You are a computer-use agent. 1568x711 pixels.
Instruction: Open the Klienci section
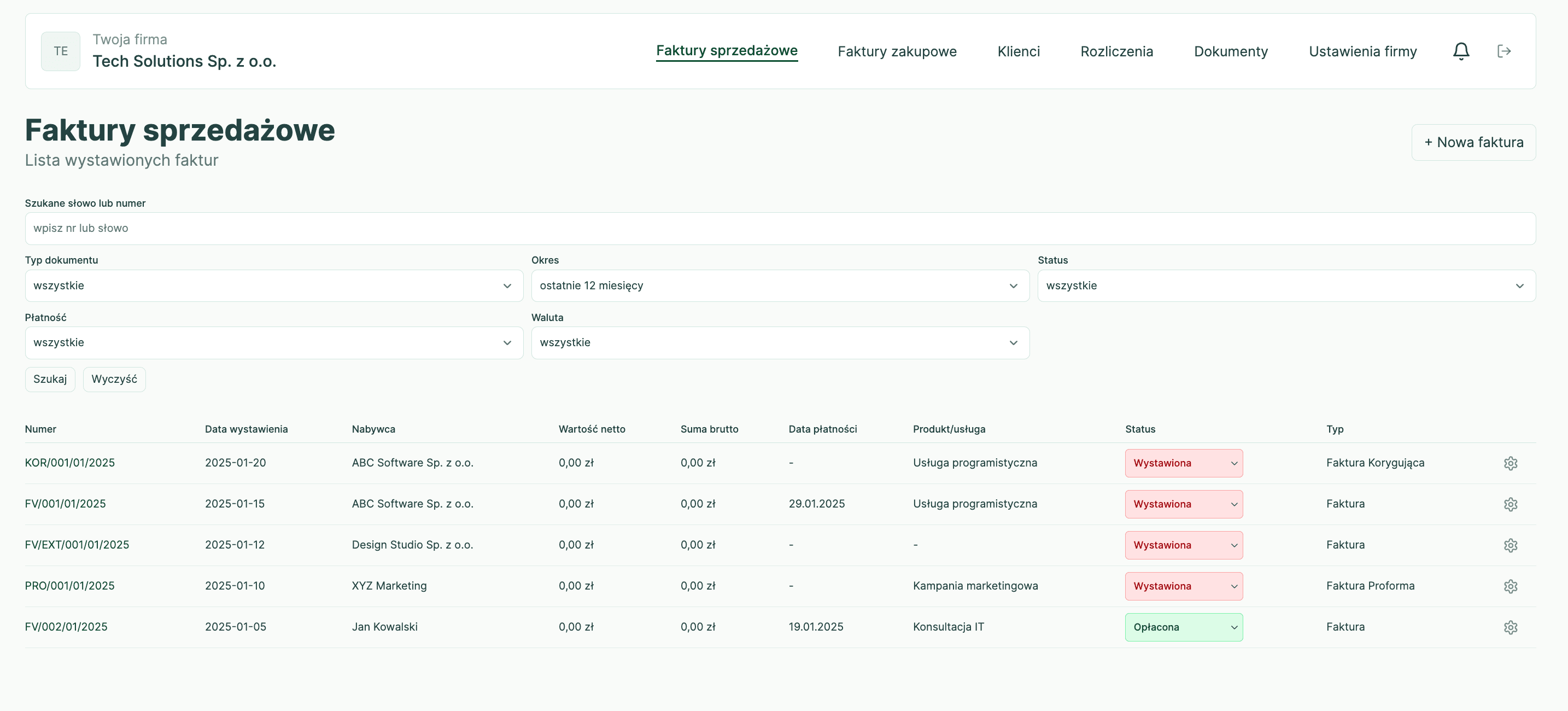(1018, 51)
